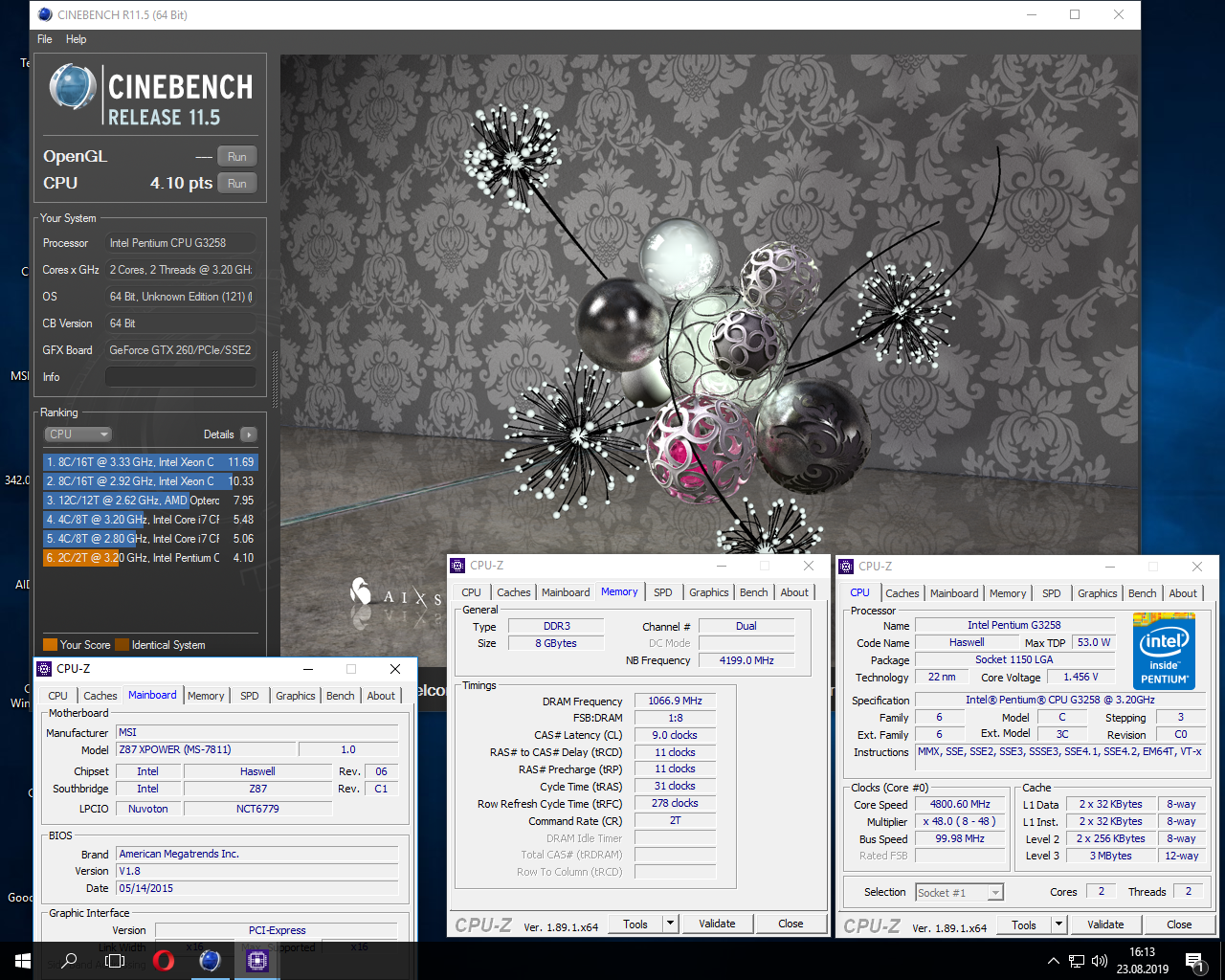The image size is (1225, 980).
Task: Switch to Caches tab in Memory CPU-Z window
Action: 513,592
